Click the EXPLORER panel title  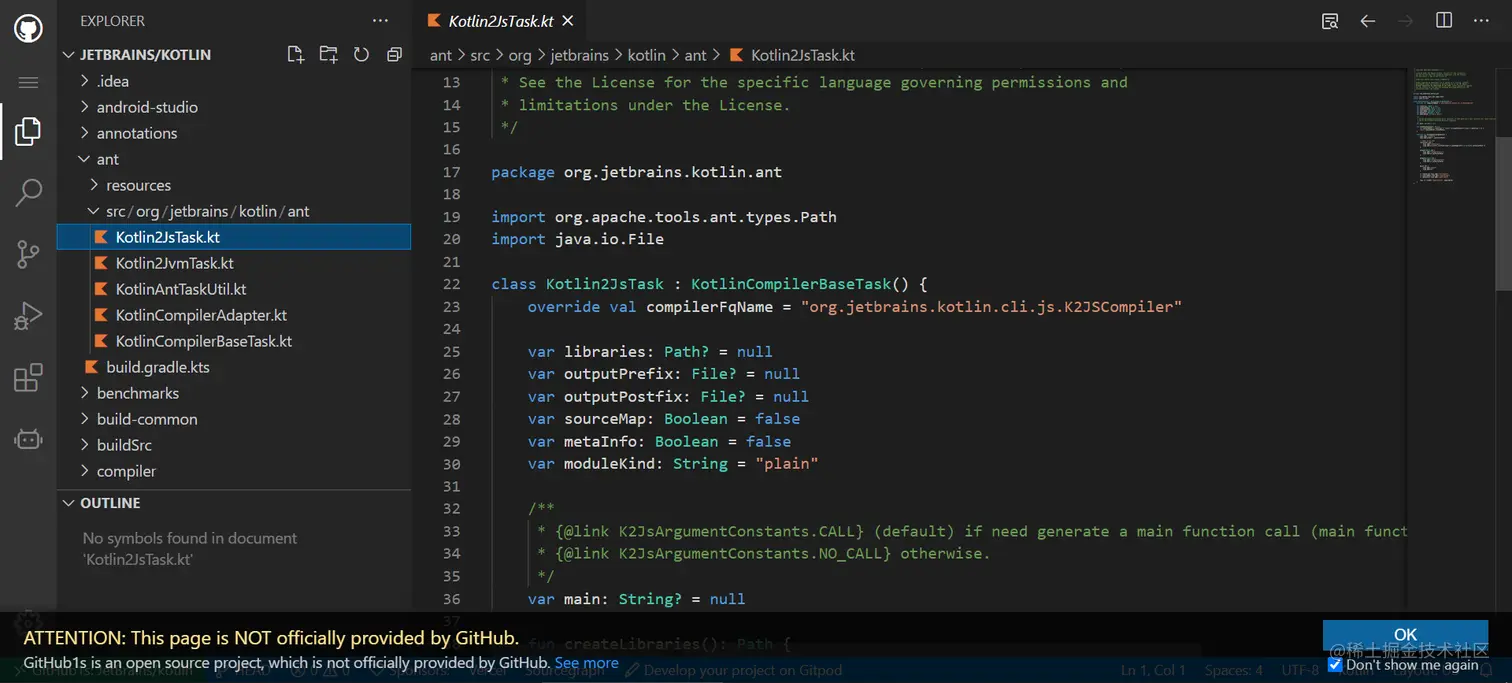(112, 20)
